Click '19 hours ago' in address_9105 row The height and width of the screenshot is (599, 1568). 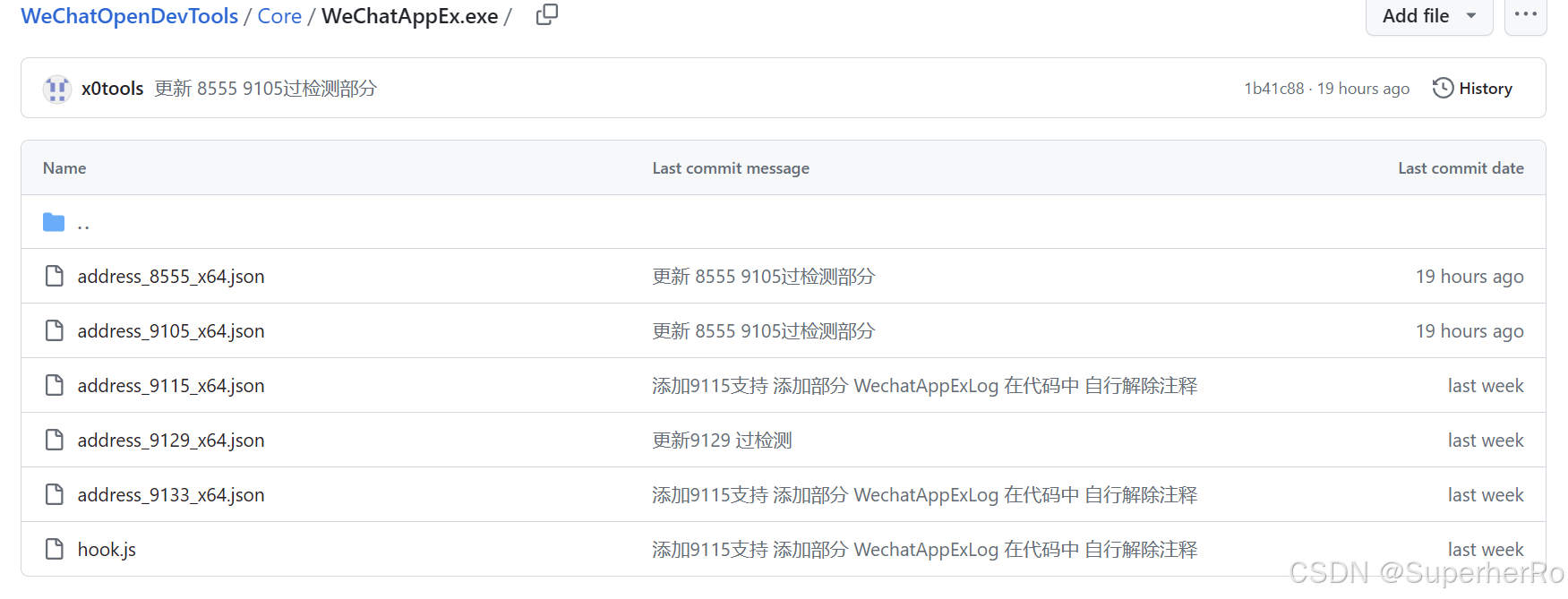(x=1469, y=331)
